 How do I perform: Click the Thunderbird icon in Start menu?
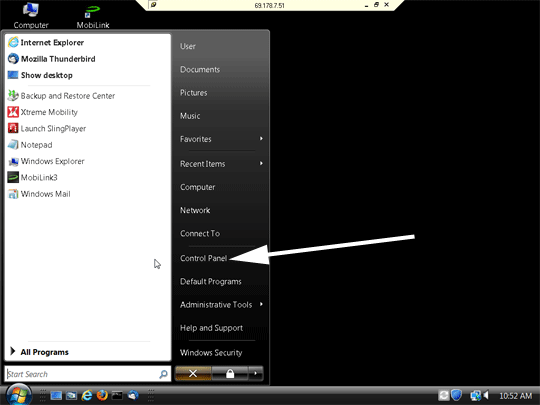pos(13,59)
